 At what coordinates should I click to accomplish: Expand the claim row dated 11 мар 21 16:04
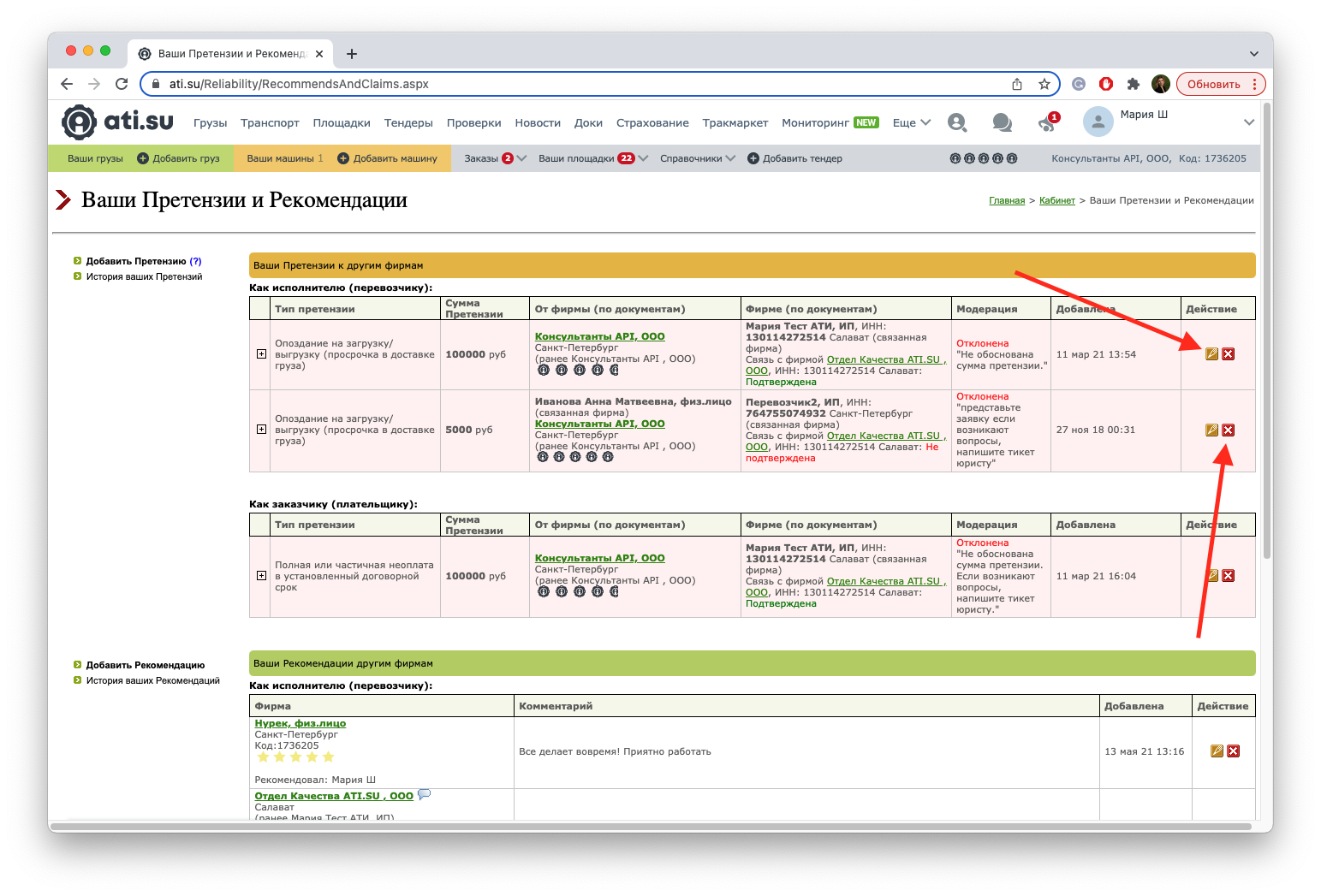tap(261, 576)
